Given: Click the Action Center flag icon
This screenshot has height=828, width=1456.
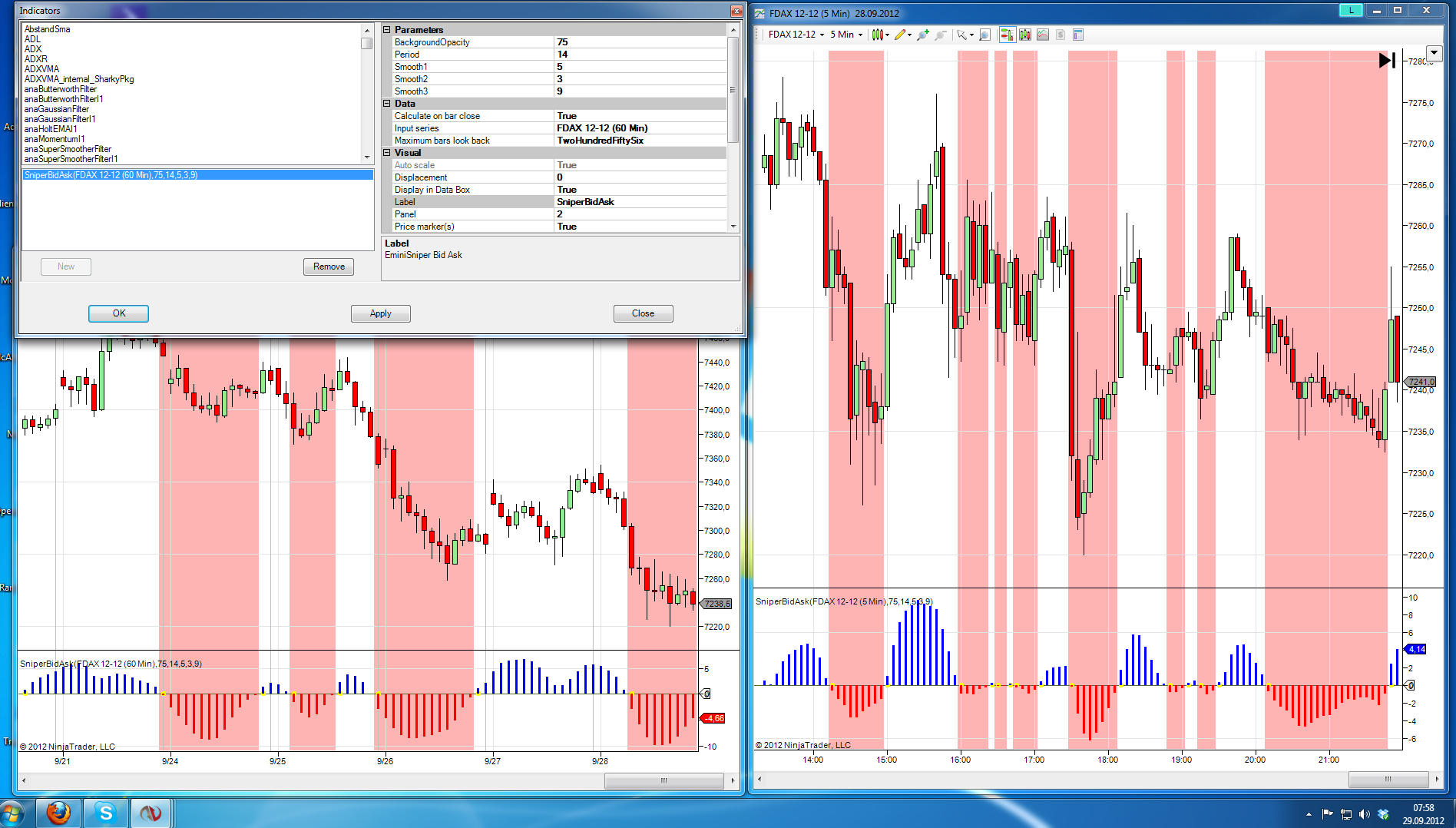Looking at the screenshot, I should pos(1327,814).
